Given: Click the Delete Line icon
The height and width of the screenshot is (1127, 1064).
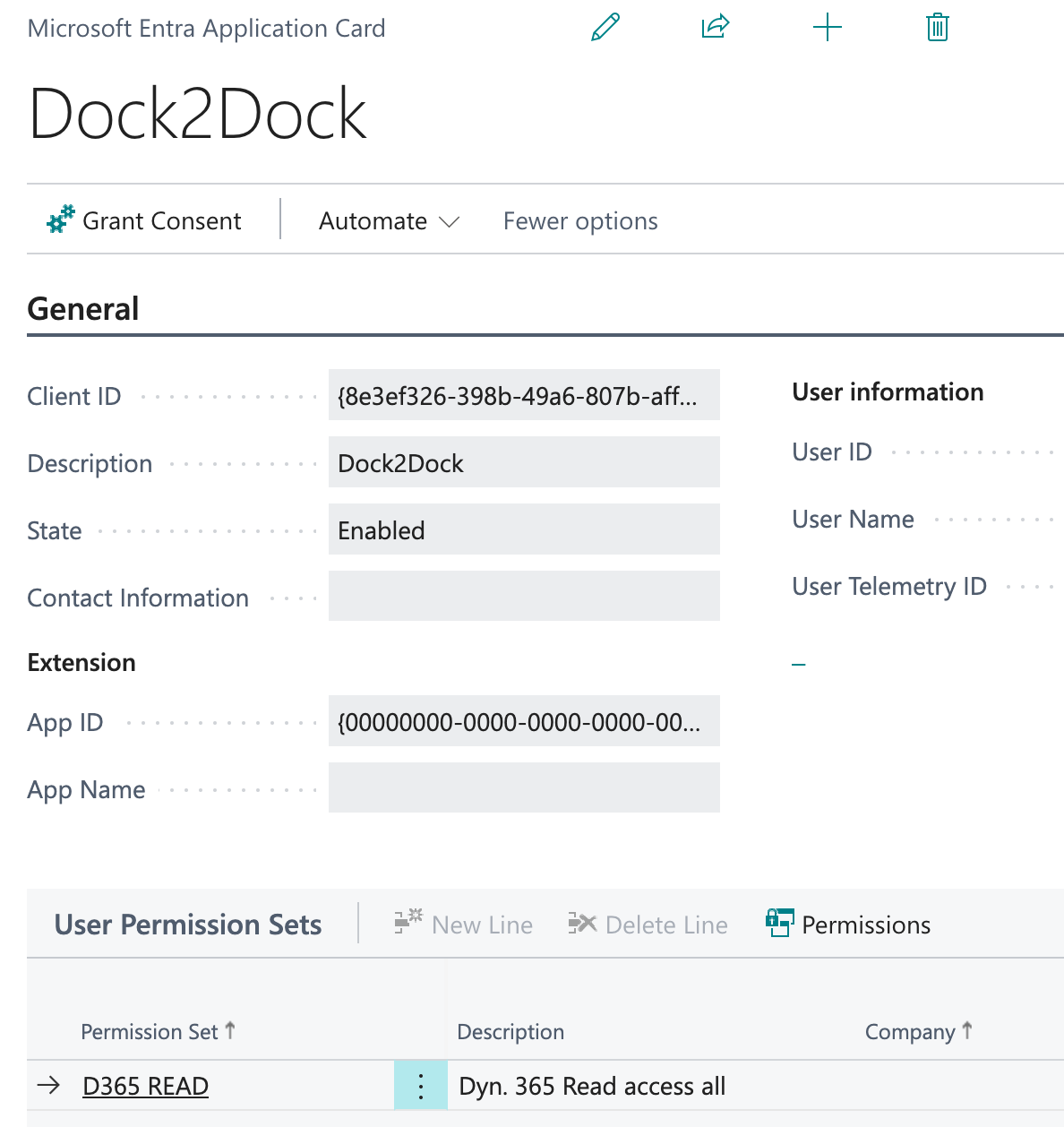Looking at the screenshot, I should click(x=582, y=924).
